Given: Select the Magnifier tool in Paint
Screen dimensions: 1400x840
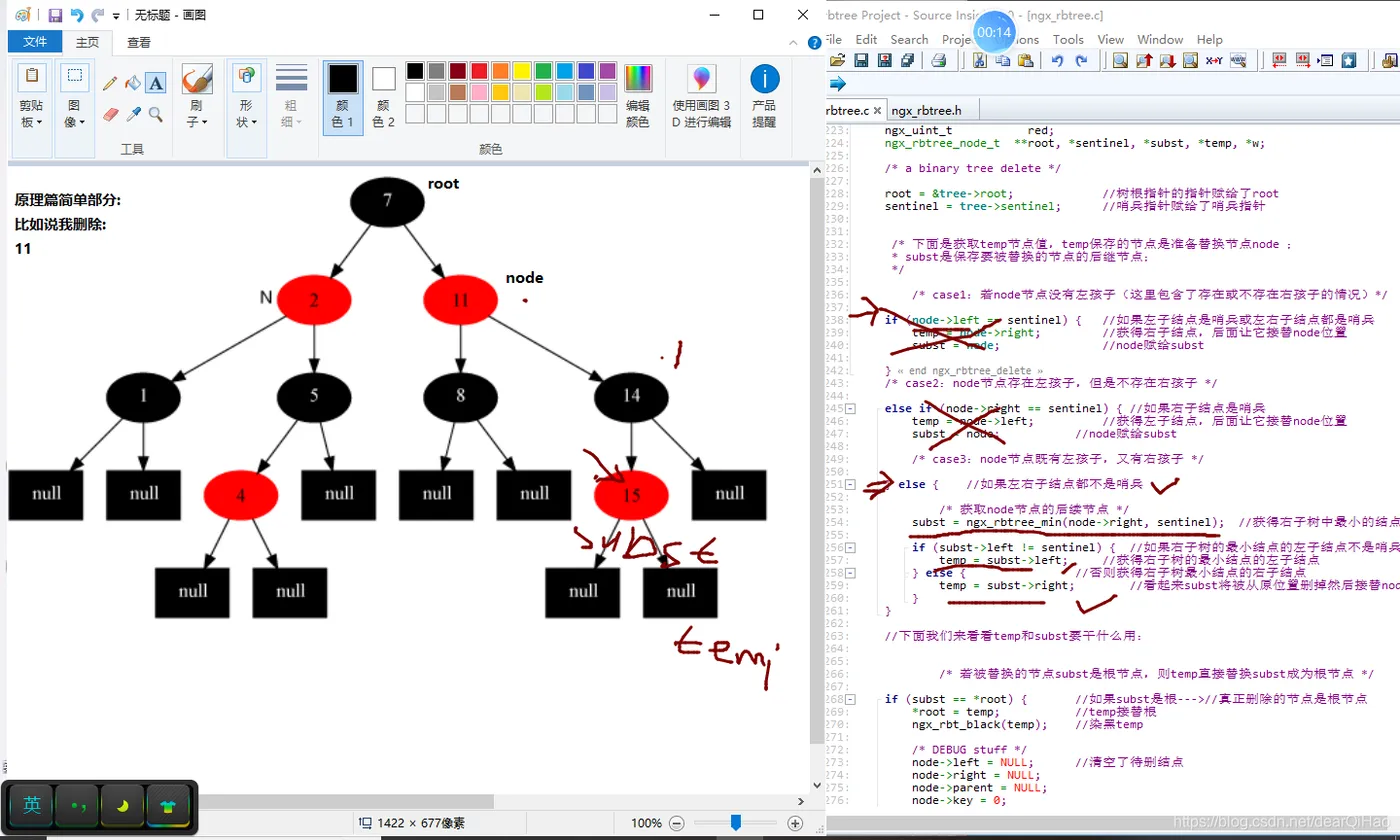Looking at the screenshot, I should tap(156, 114).
